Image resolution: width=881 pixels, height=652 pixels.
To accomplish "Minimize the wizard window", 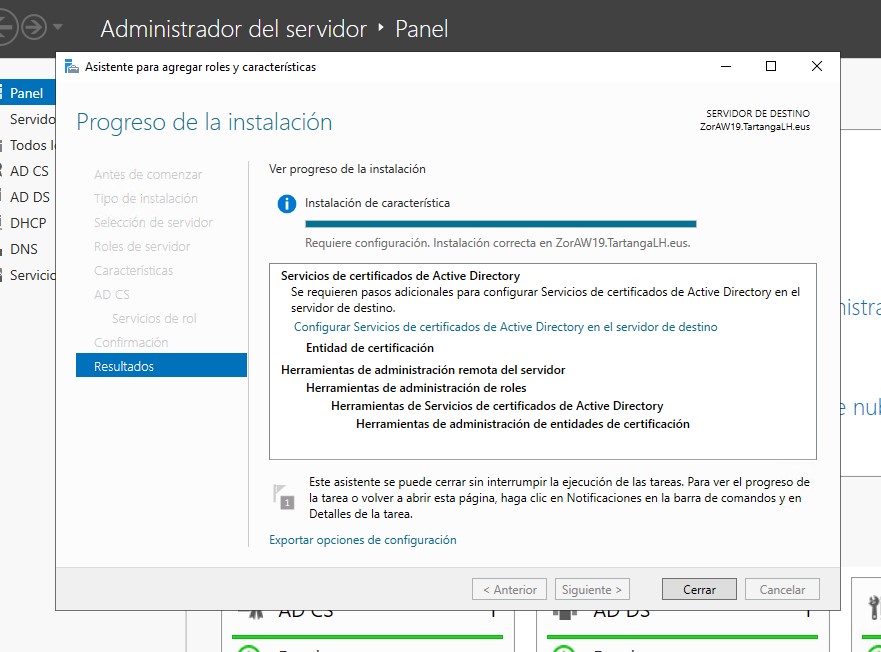I will point(726,66).
